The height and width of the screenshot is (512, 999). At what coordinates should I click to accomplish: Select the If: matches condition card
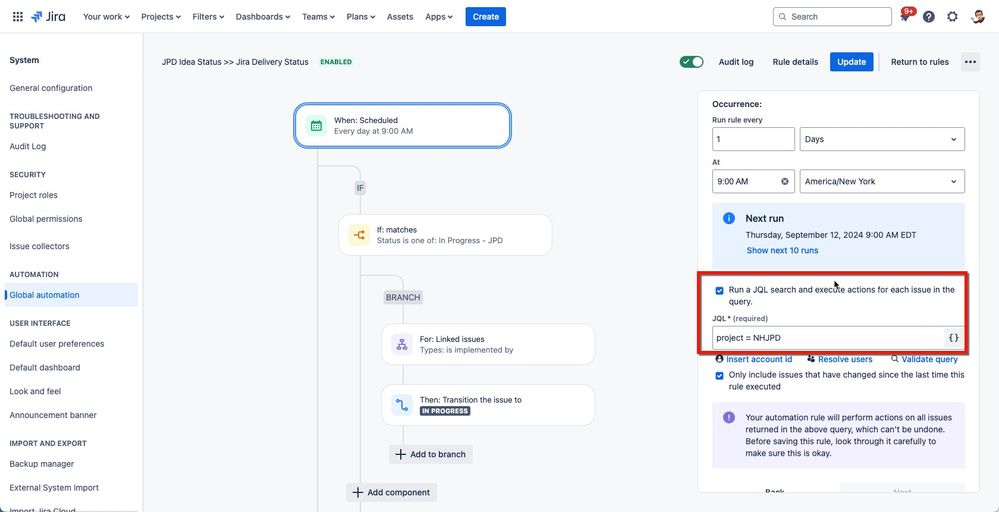[x=445, y=235]
